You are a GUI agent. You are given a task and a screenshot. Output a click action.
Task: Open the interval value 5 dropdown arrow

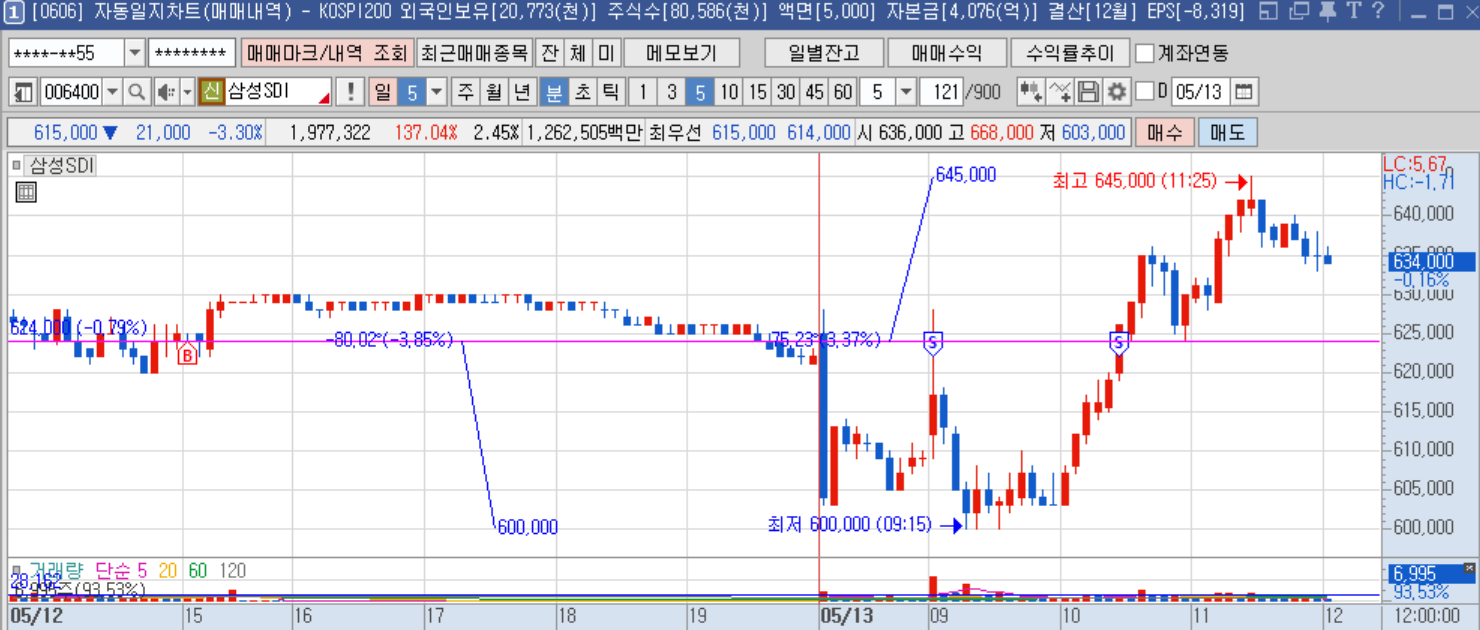906,93
